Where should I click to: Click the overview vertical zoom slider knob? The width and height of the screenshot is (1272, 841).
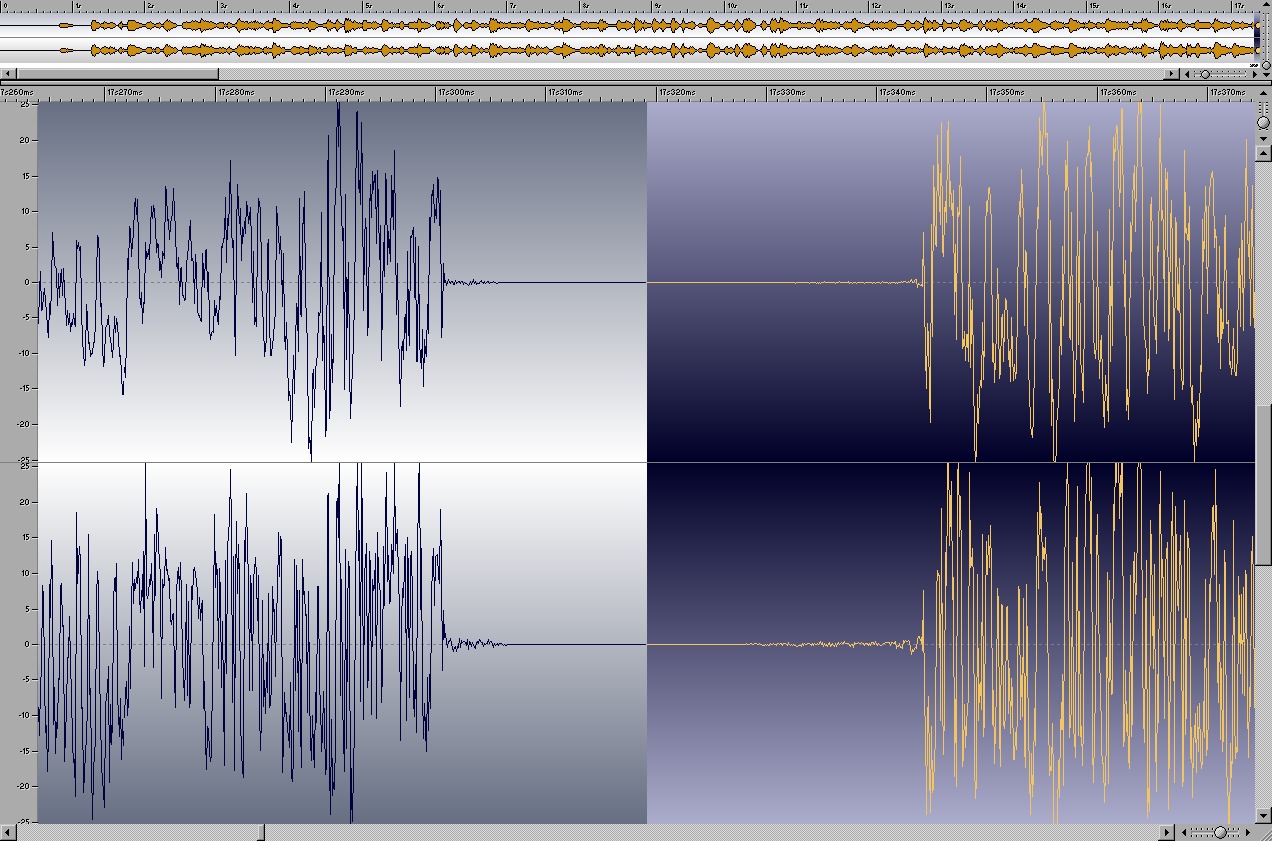click(x=1265, y=65)
